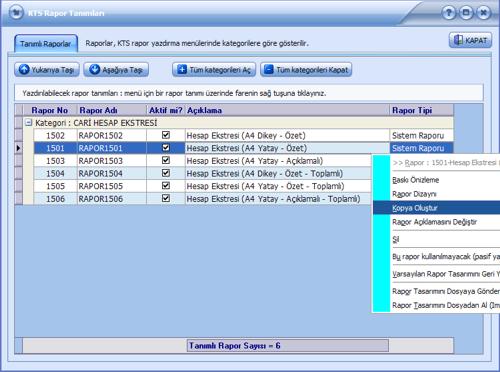Screen dimensions: 500x372
Task: Select the report number 1506 cell
Action: click(55, 199)
